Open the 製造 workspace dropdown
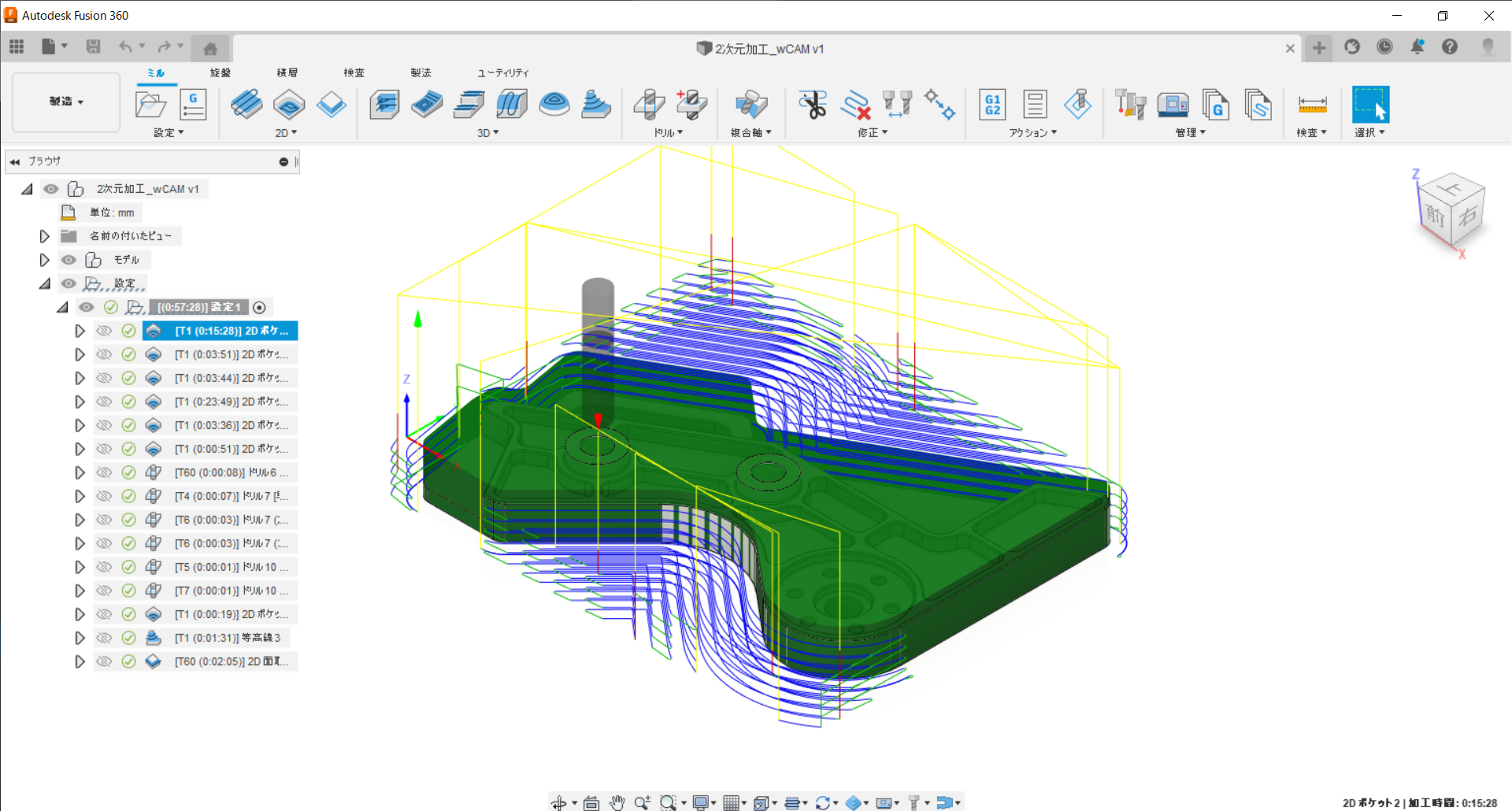The height and width of the screenshot is (811, 1512). coord(66,102)
